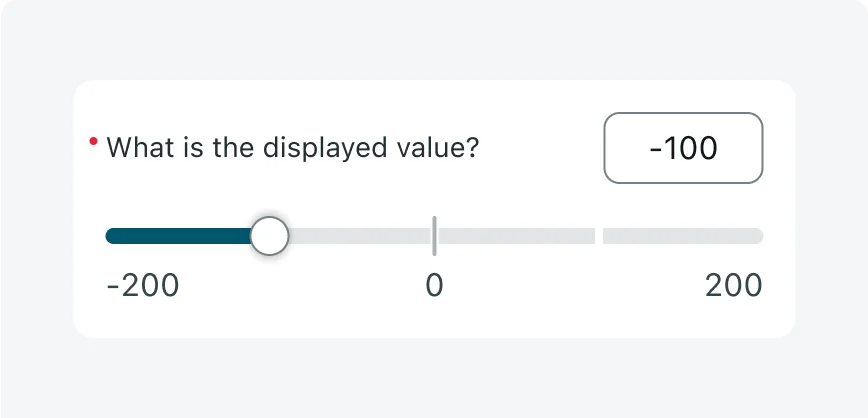The width and height of the screenshot is (868, 418).
Task: Click the far right end of the slider track
Action: 759,236
